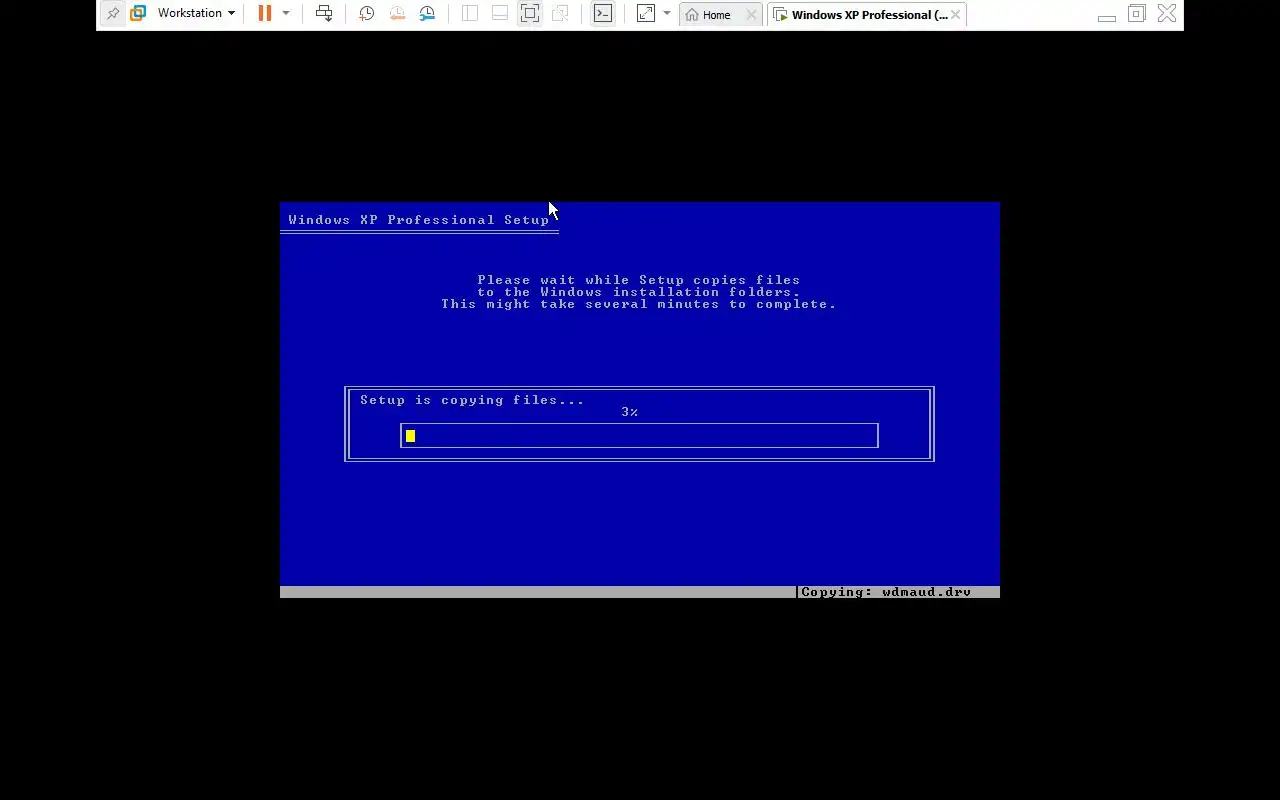Expand the power options dropdown arrow
Screen dimensions: 1280x800
click(x=286, y=14)
